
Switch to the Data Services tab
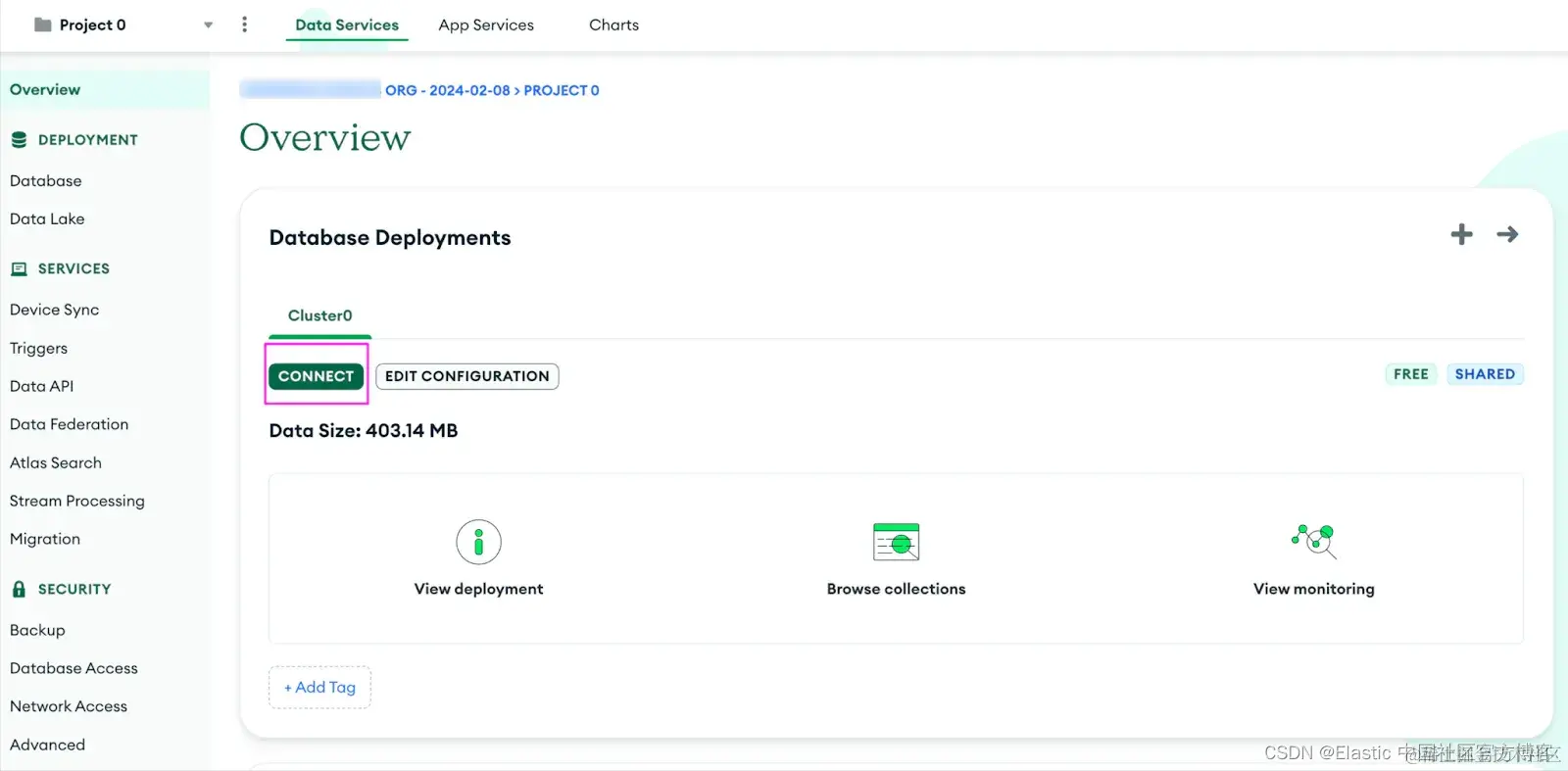pos(347,24)
